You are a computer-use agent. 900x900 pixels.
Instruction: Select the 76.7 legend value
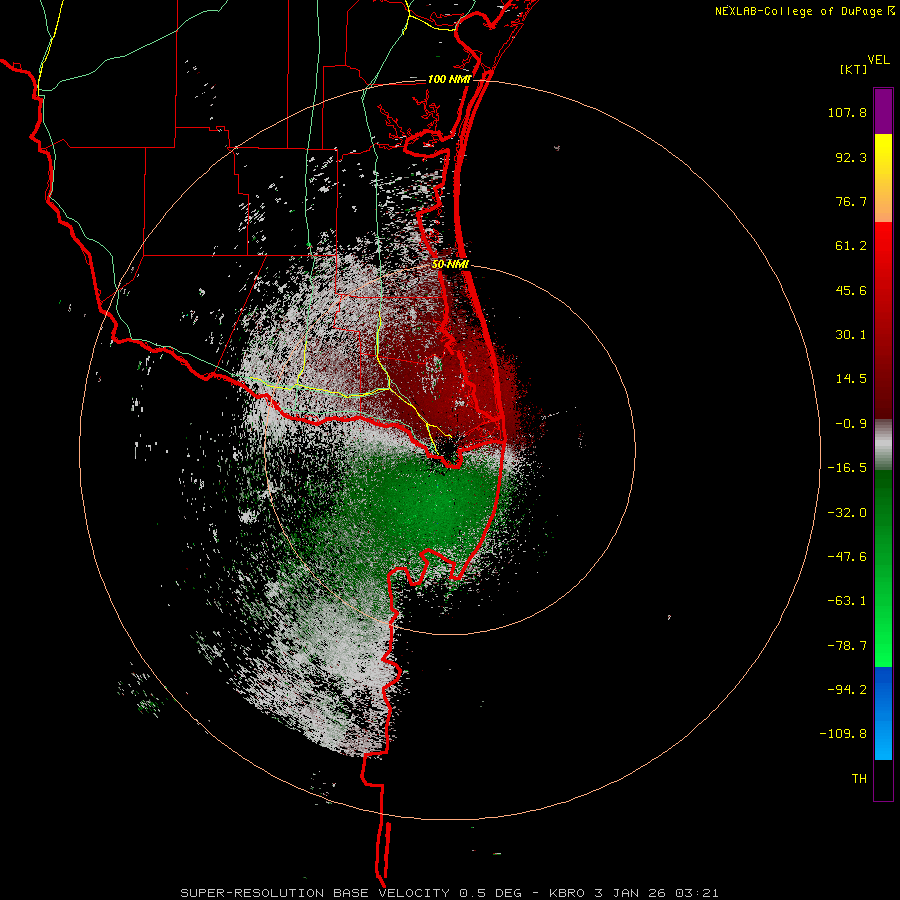tap(851, 201)
